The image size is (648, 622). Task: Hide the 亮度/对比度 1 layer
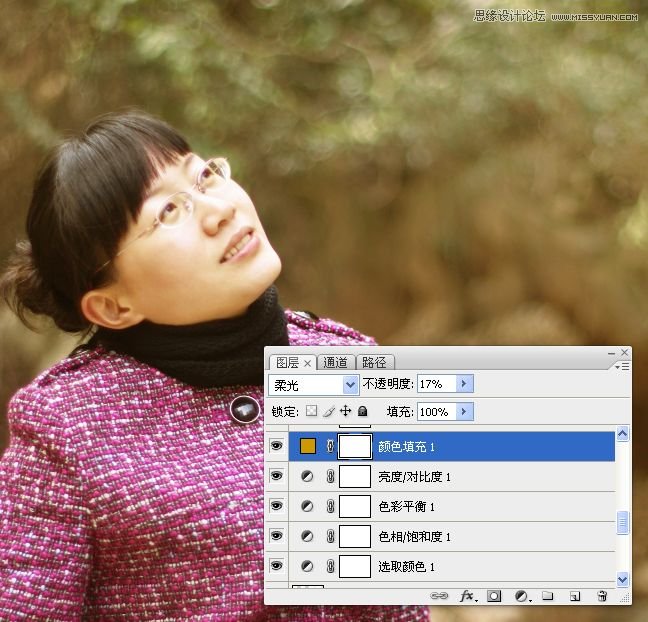click(x=276, y=476)
